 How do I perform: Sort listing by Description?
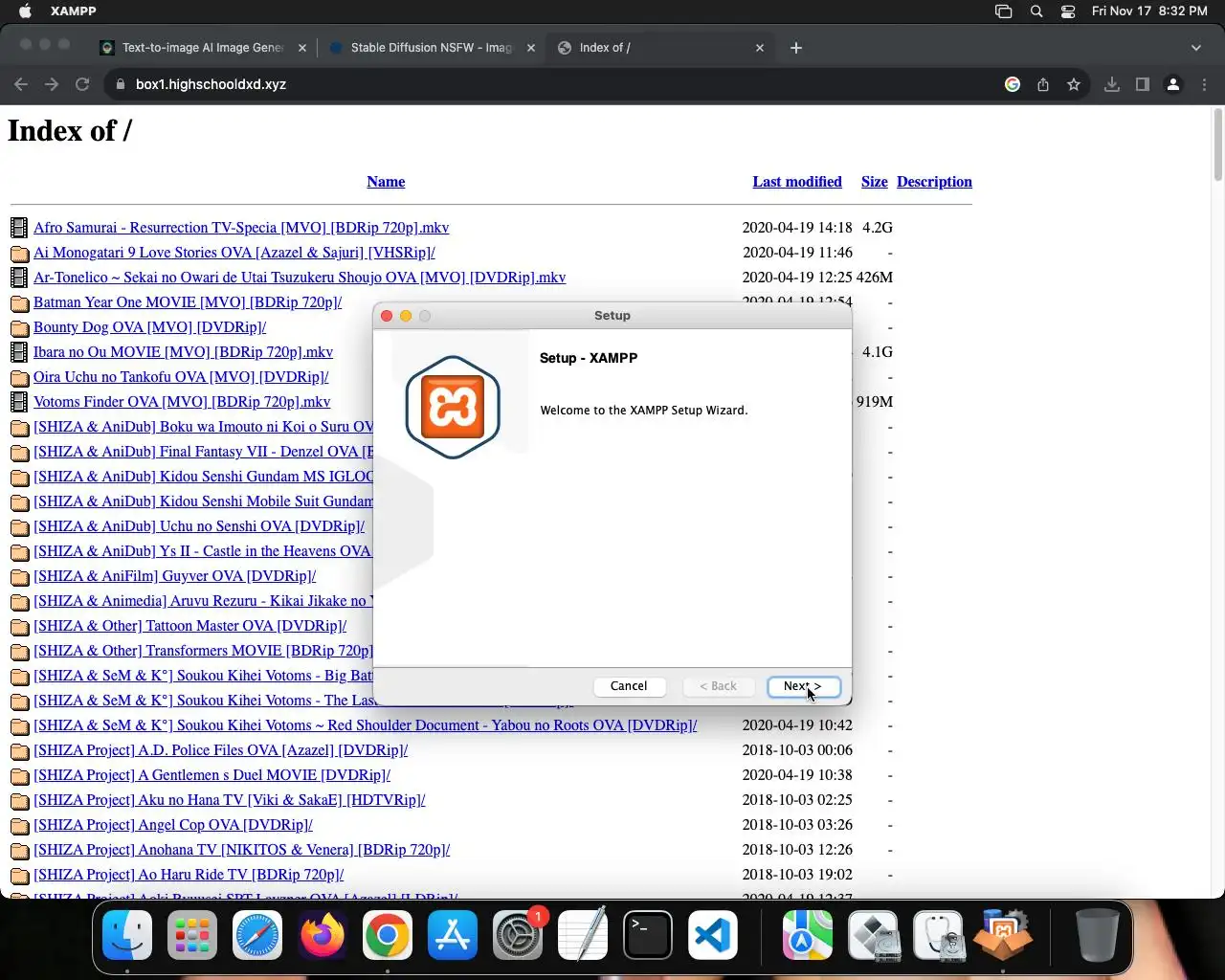click(934, 182)
